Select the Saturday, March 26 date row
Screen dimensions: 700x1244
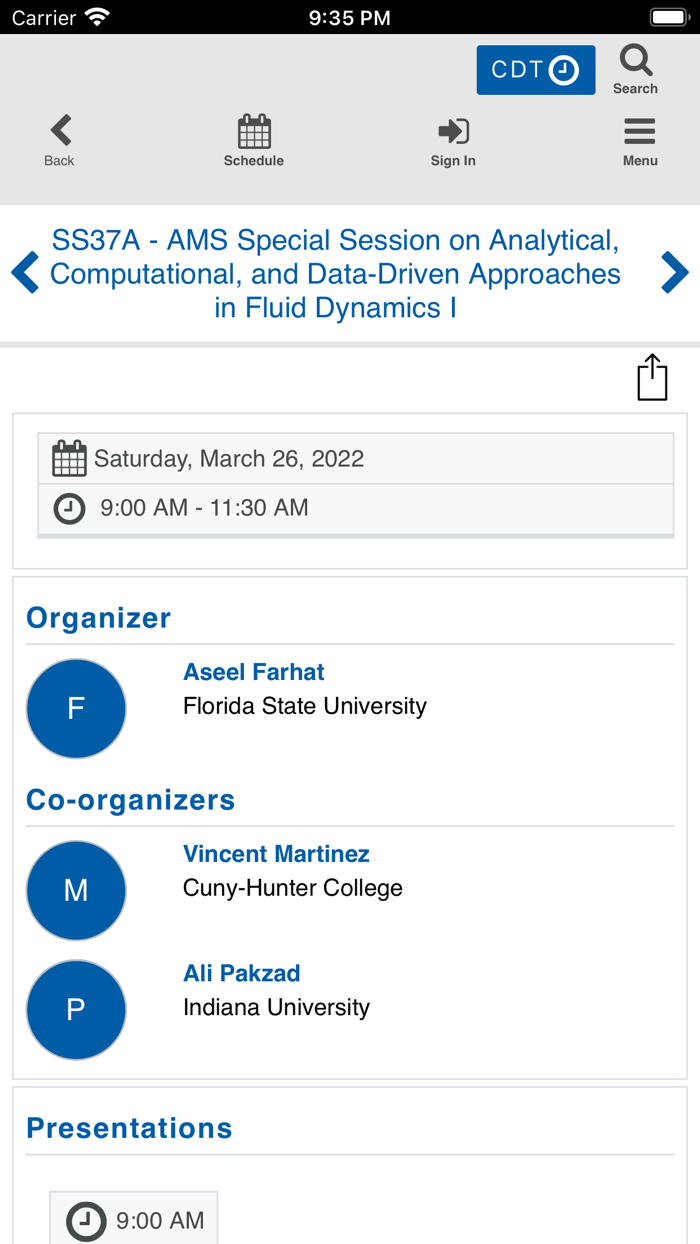pyautogui.click(x=355, y=459)
